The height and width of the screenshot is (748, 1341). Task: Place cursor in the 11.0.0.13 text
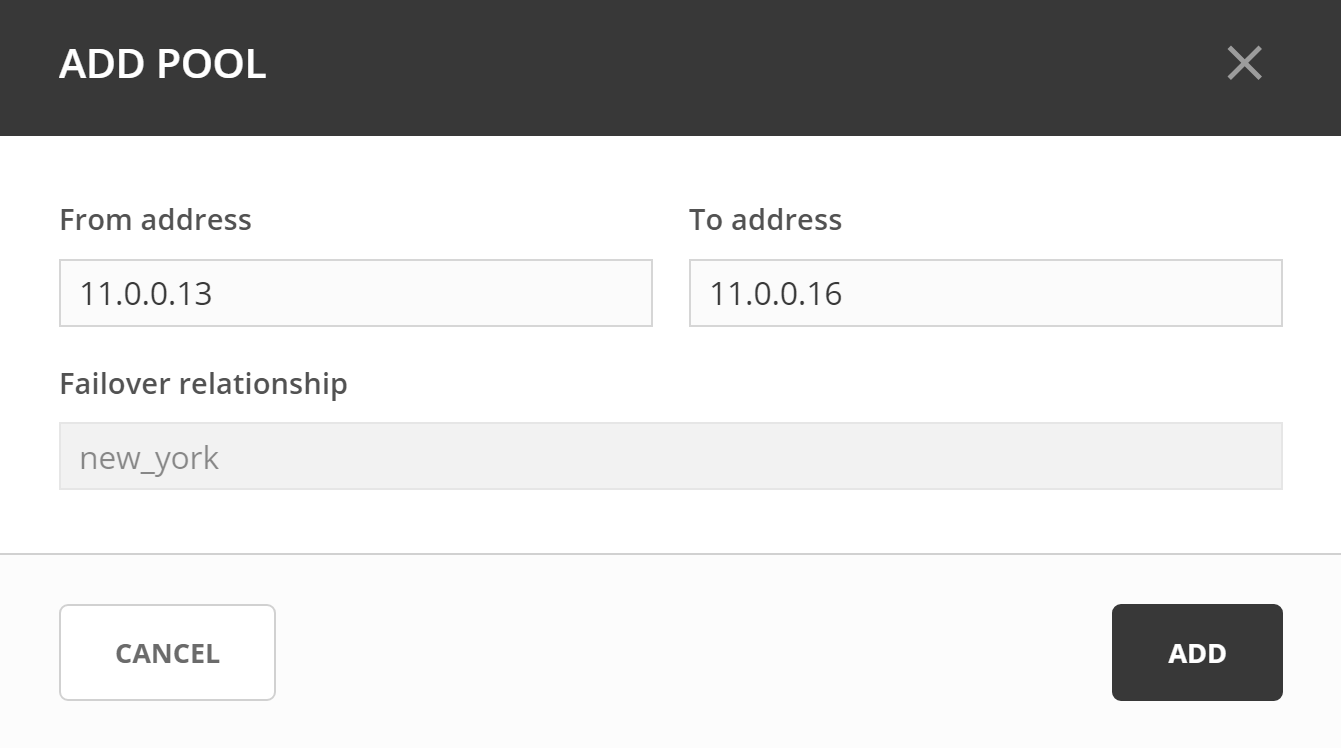click(146, 294)
